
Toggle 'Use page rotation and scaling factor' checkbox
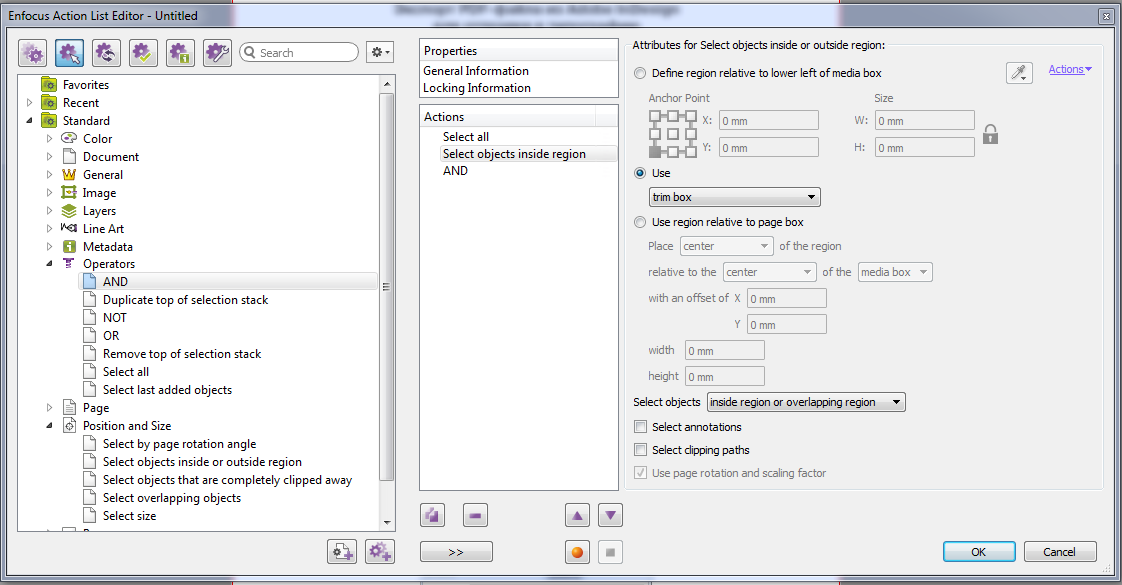tap(640, 473)
